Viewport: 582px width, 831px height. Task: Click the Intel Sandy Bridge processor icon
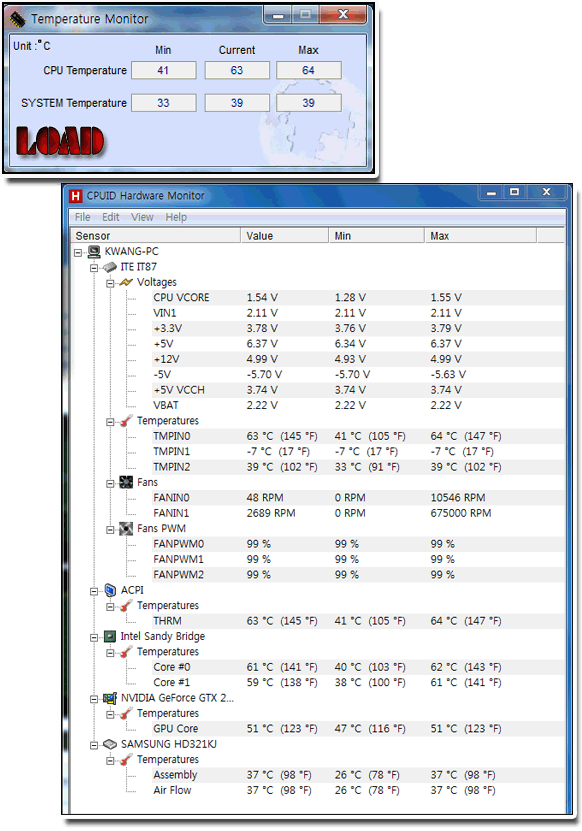coord(110,636)
